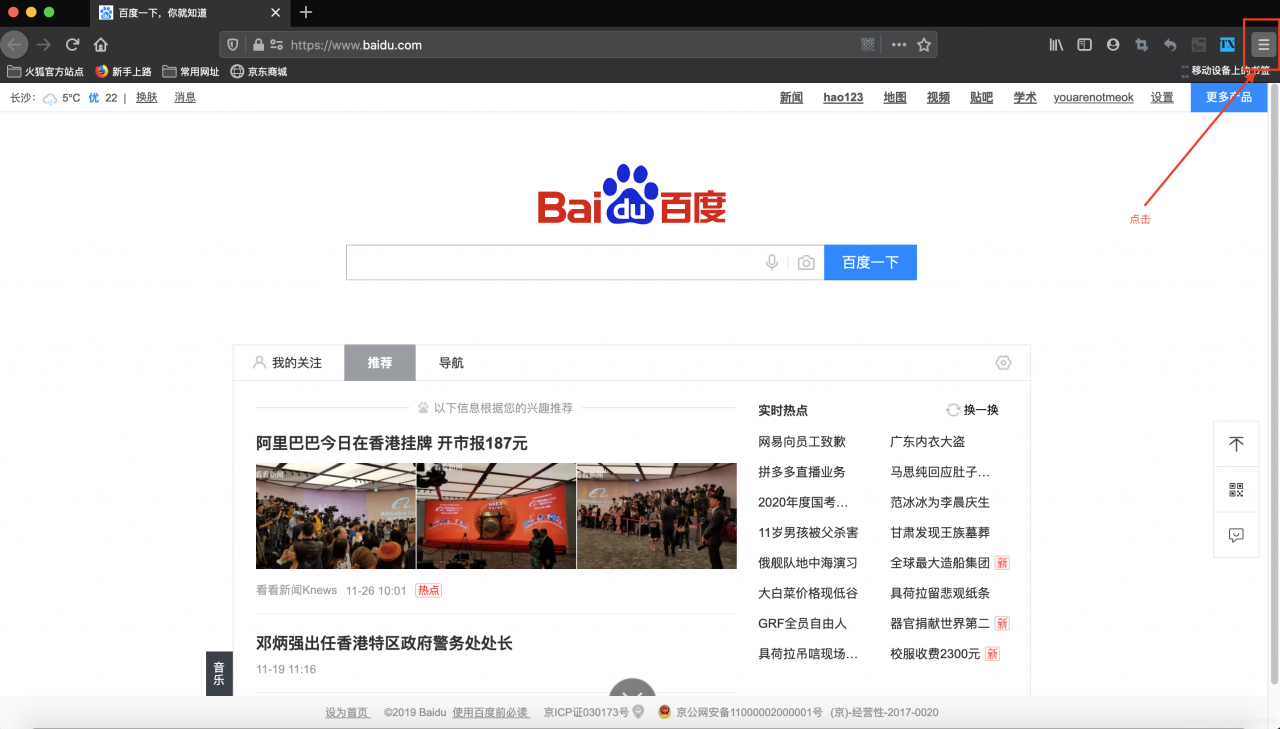Go to the browser home page

pyautogui.click(x=101, y=44)
